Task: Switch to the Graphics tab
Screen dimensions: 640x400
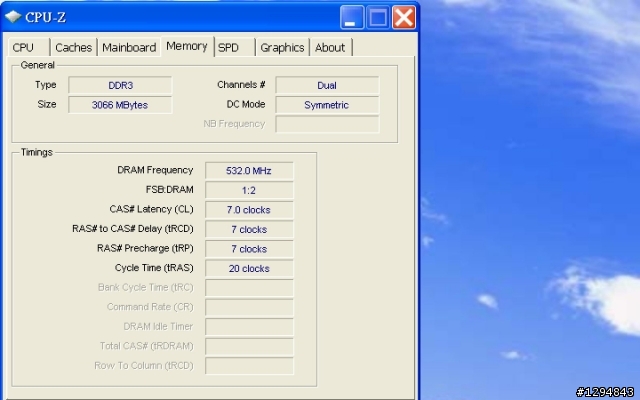Action: coord(282,47)
